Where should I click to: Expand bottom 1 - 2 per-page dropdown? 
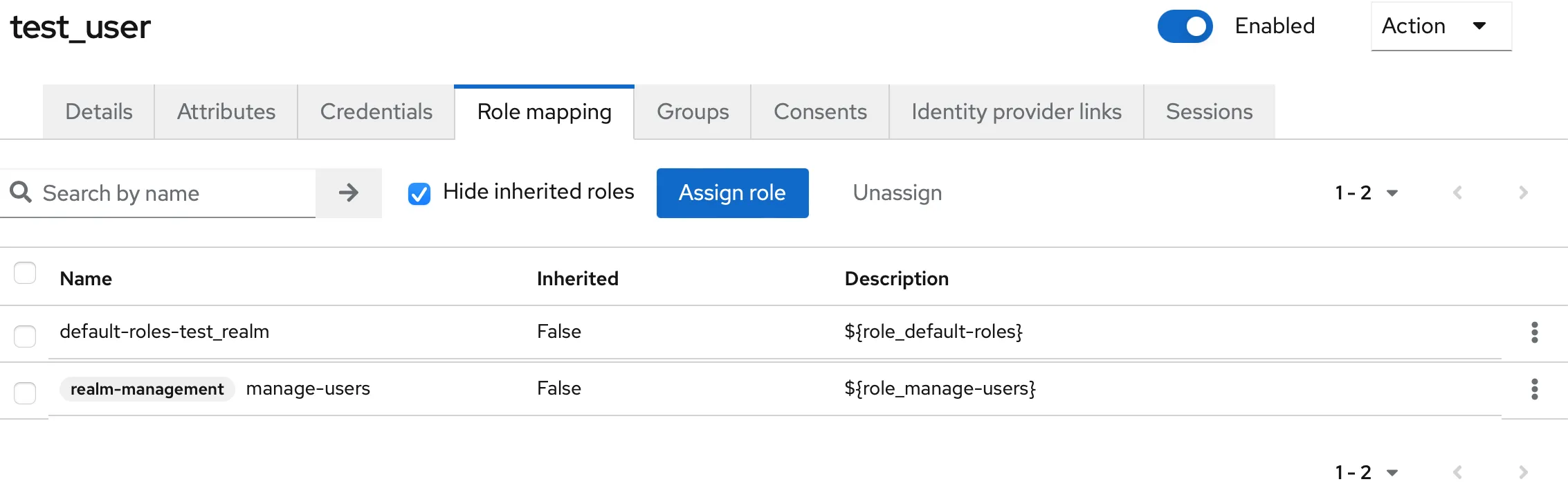(1366, 472)
